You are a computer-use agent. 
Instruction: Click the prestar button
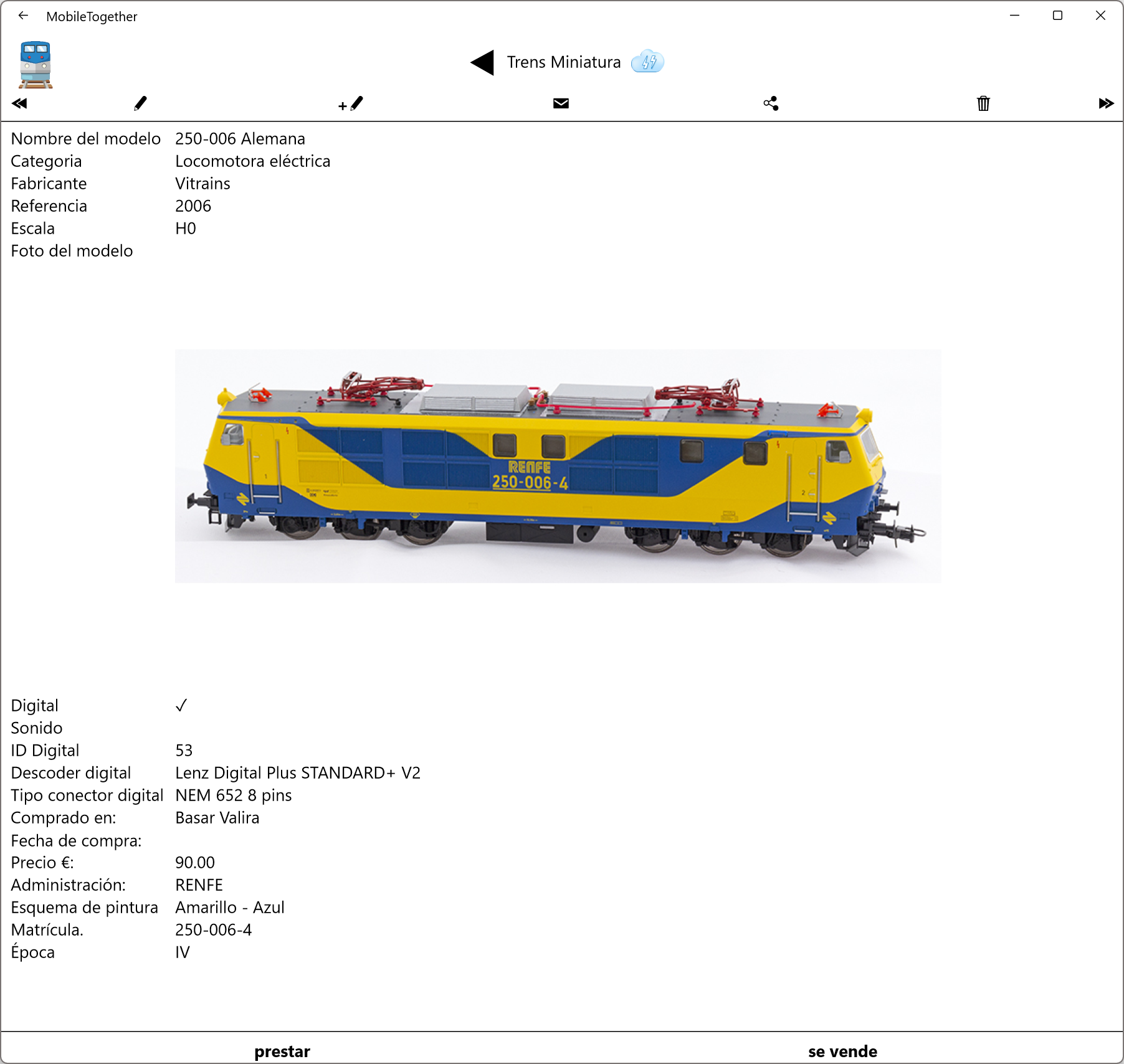tap(282, 1052)
